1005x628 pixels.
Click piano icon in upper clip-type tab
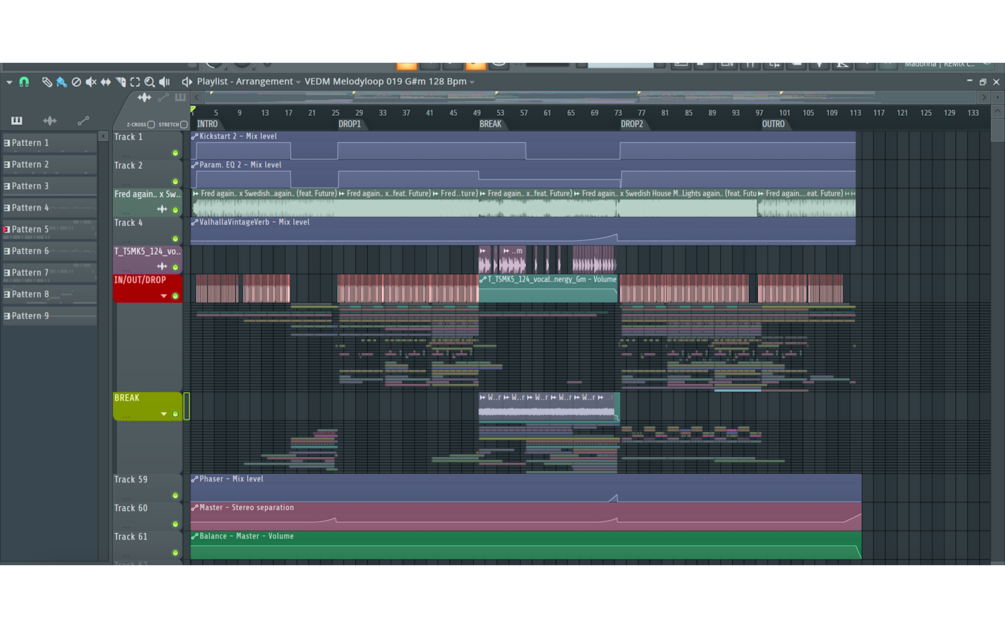click(x=181, y=97)
